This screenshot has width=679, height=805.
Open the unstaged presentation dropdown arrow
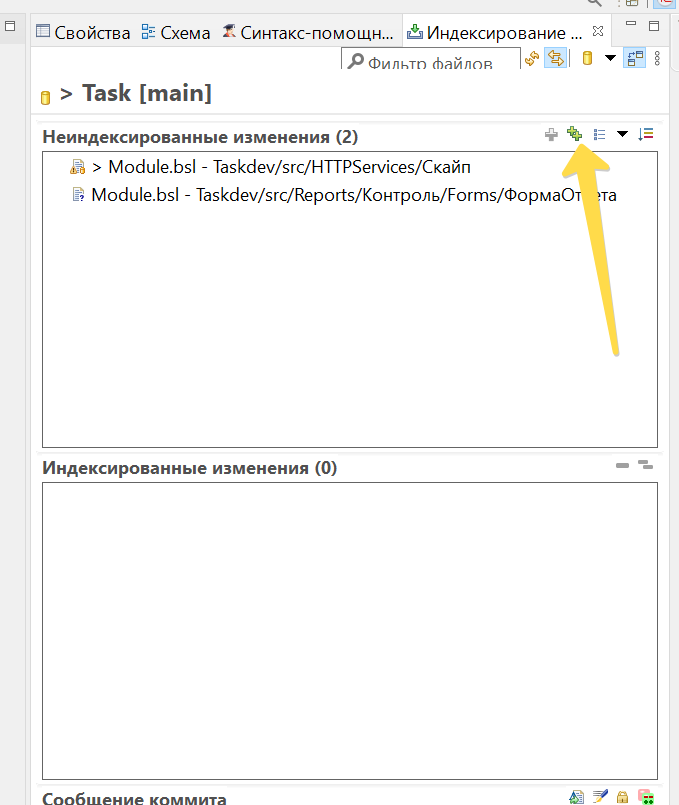[622, 135]
